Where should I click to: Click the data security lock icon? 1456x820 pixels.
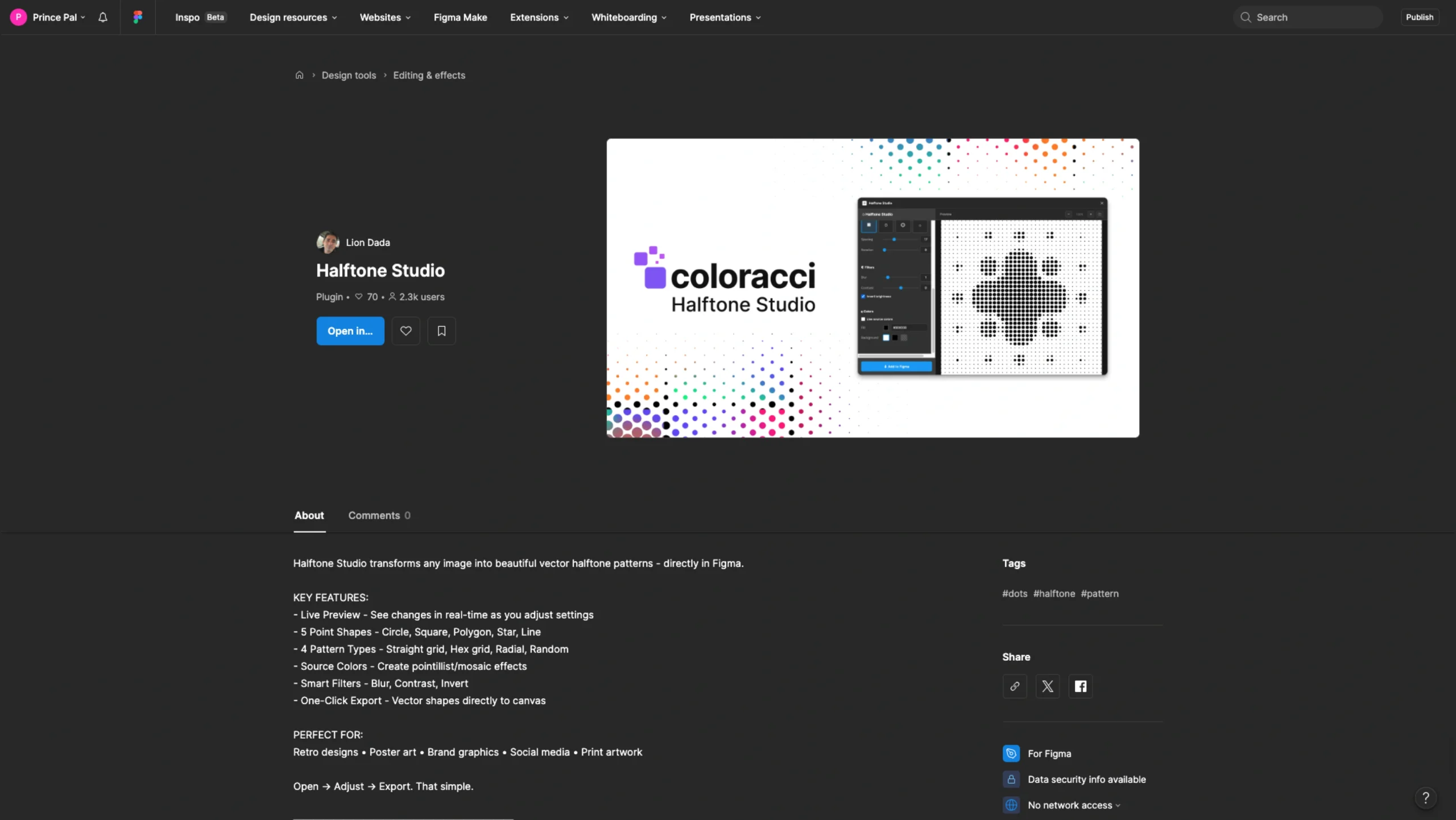click(x=1011, y=780)
